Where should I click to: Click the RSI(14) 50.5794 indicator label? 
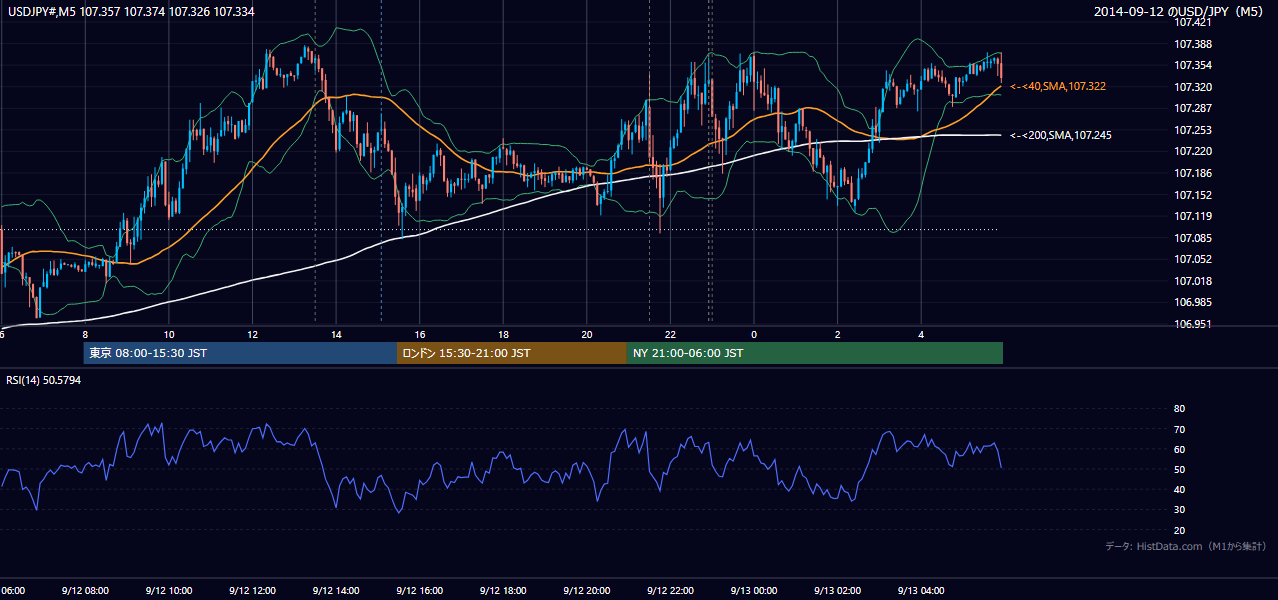point(43,380)
